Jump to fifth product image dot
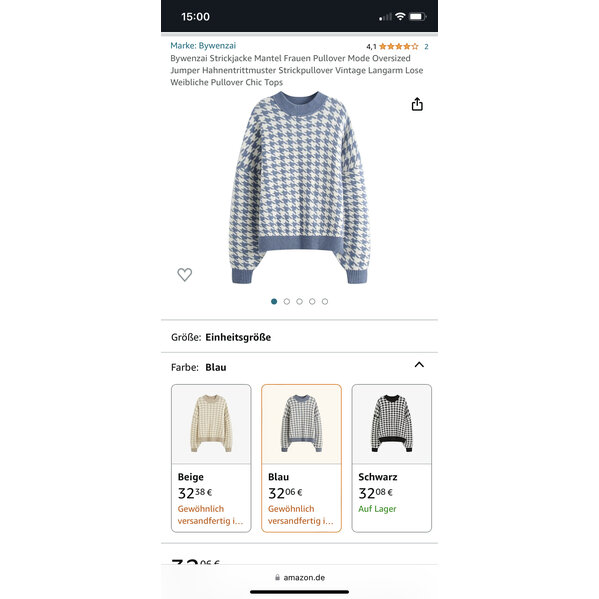 325,301
